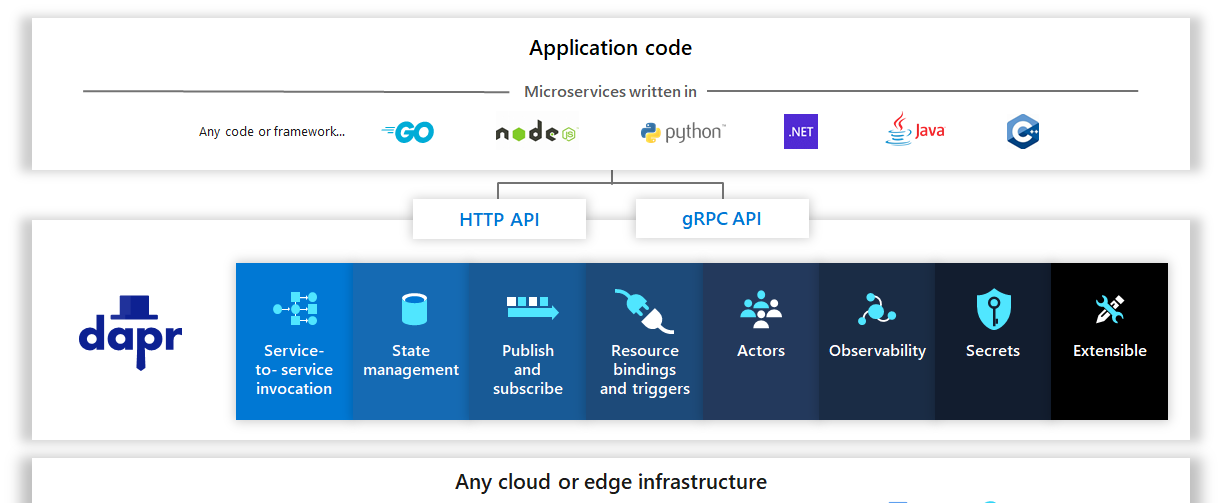Click the "Actors" label

(761, 351)
